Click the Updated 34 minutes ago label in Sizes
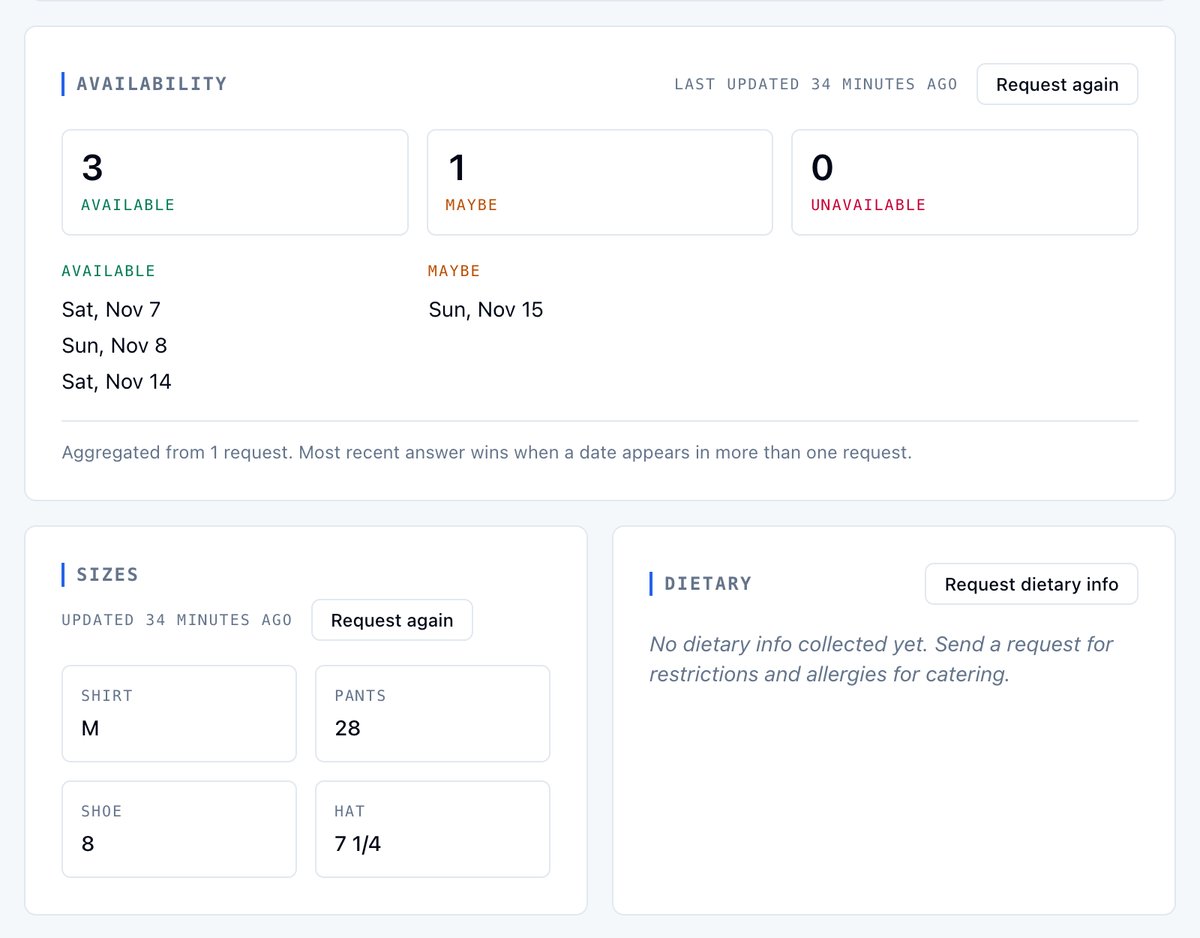Image resolution: width=1200 pixels, height=938 pixels. click(177, 620)
